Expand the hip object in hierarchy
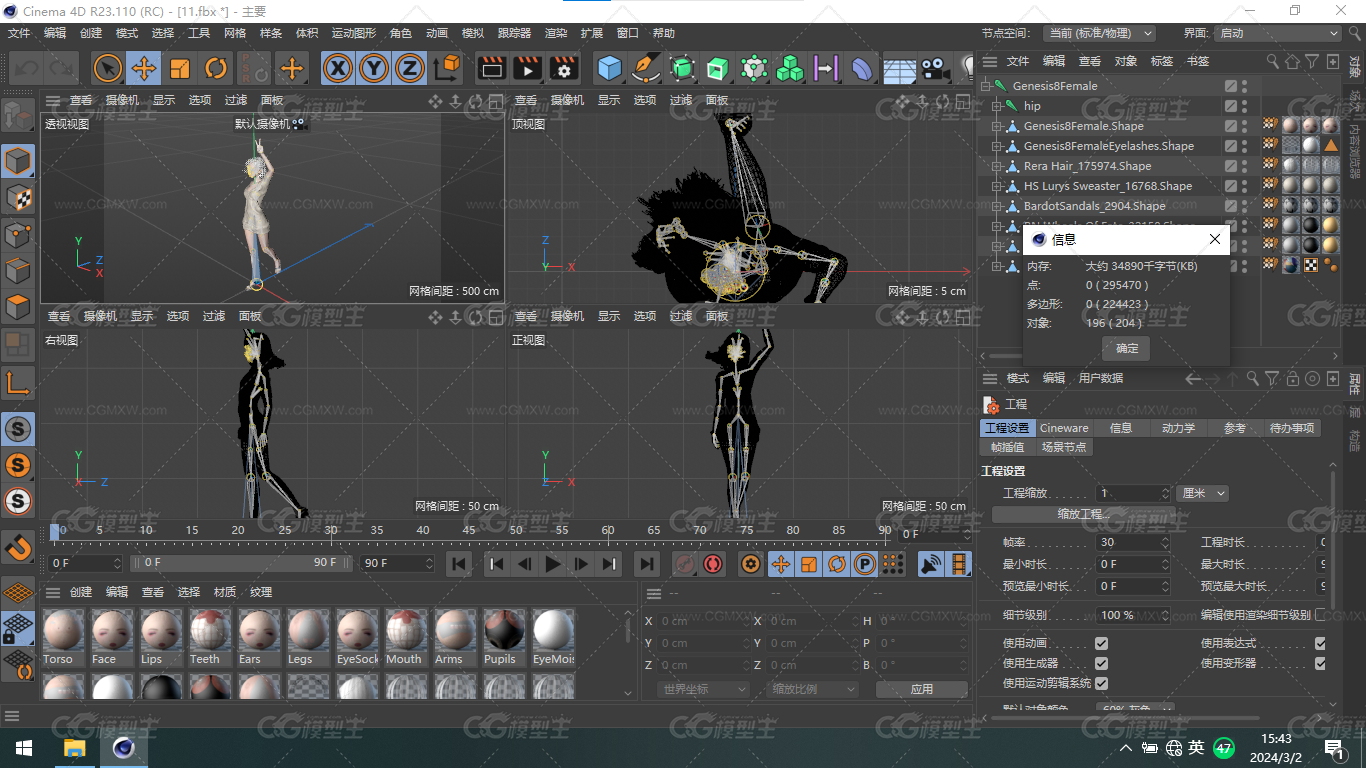 pos(997,106)
